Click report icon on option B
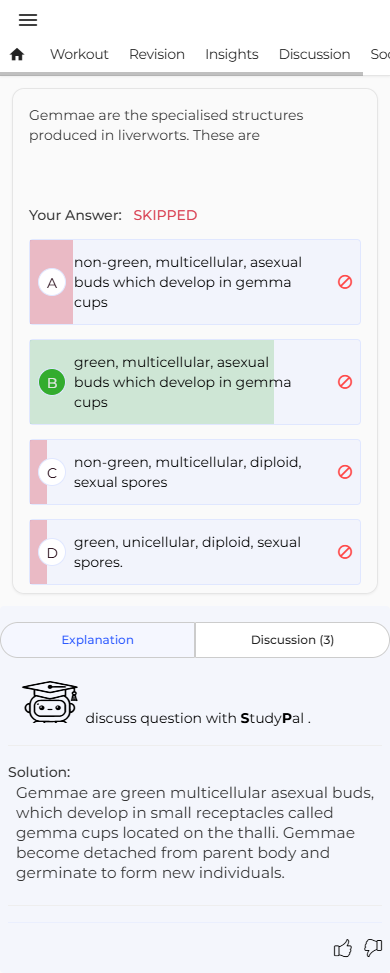This screenshot has width=390, height=973. [345, 382]
